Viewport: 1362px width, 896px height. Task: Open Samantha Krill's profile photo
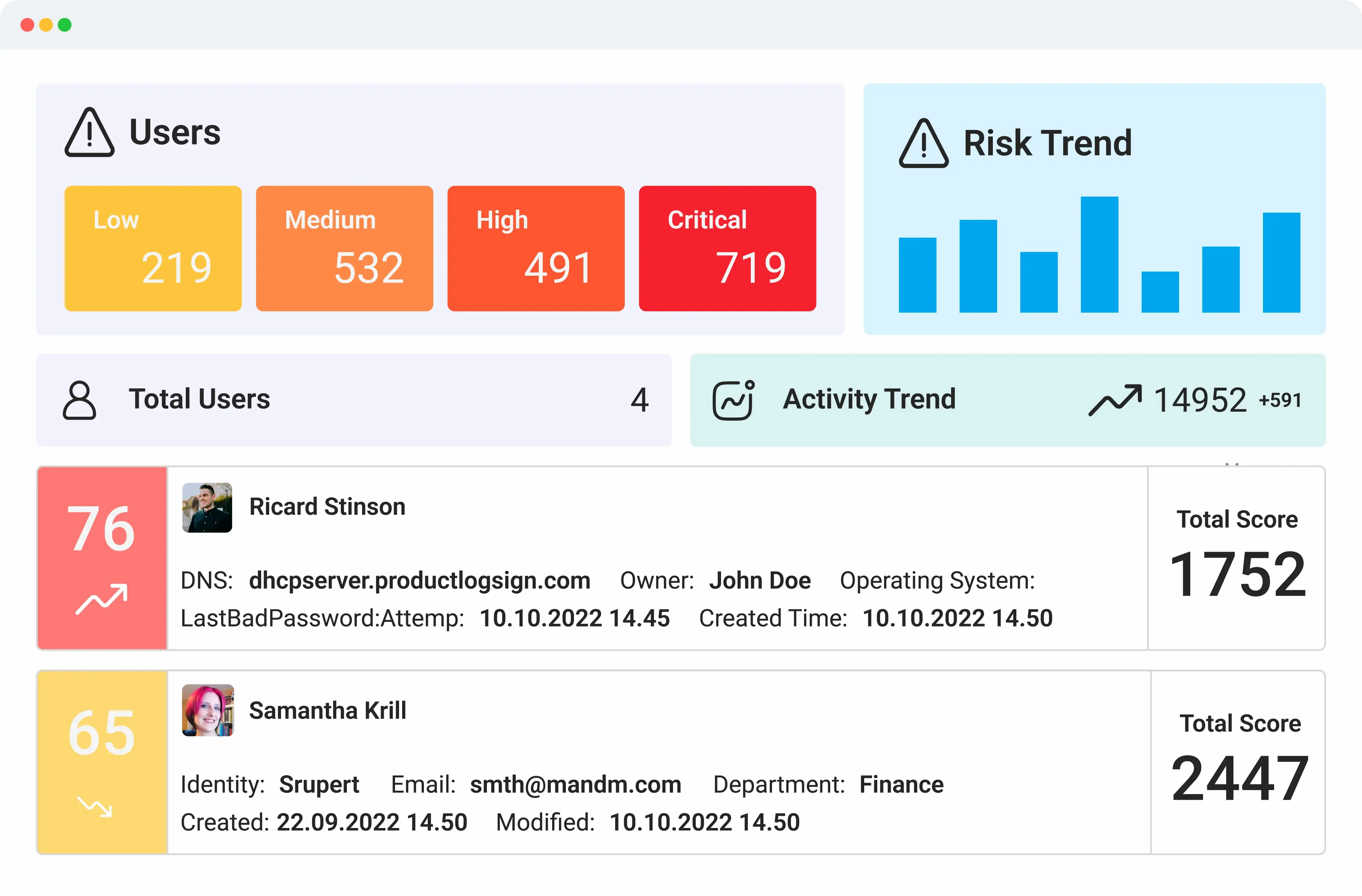[x=208, y=710]
